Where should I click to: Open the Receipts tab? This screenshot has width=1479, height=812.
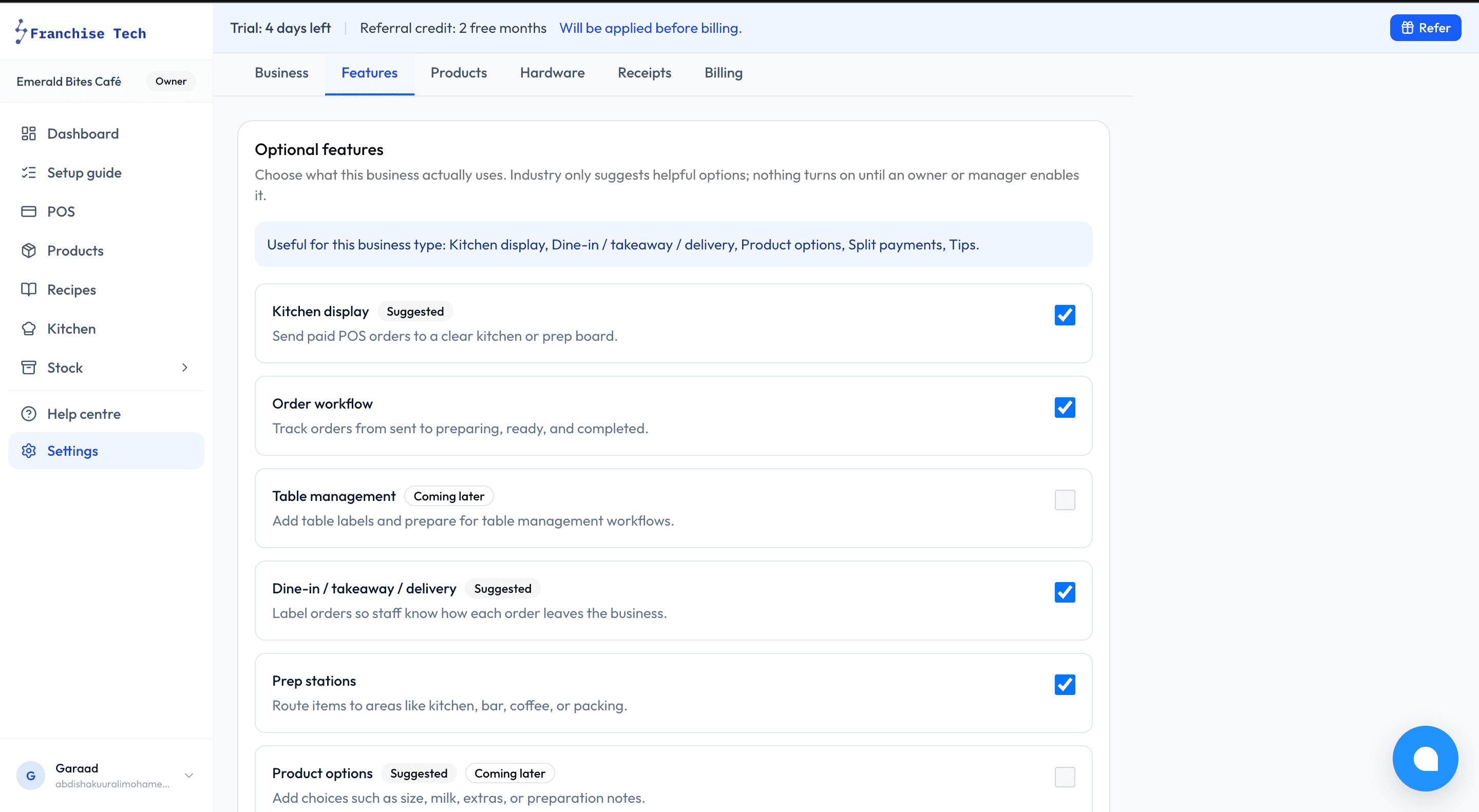pos(644,73)
